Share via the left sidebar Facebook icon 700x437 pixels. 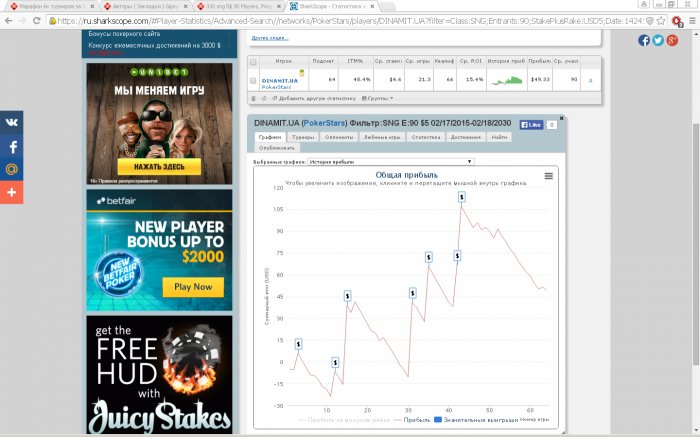(12, 146)
